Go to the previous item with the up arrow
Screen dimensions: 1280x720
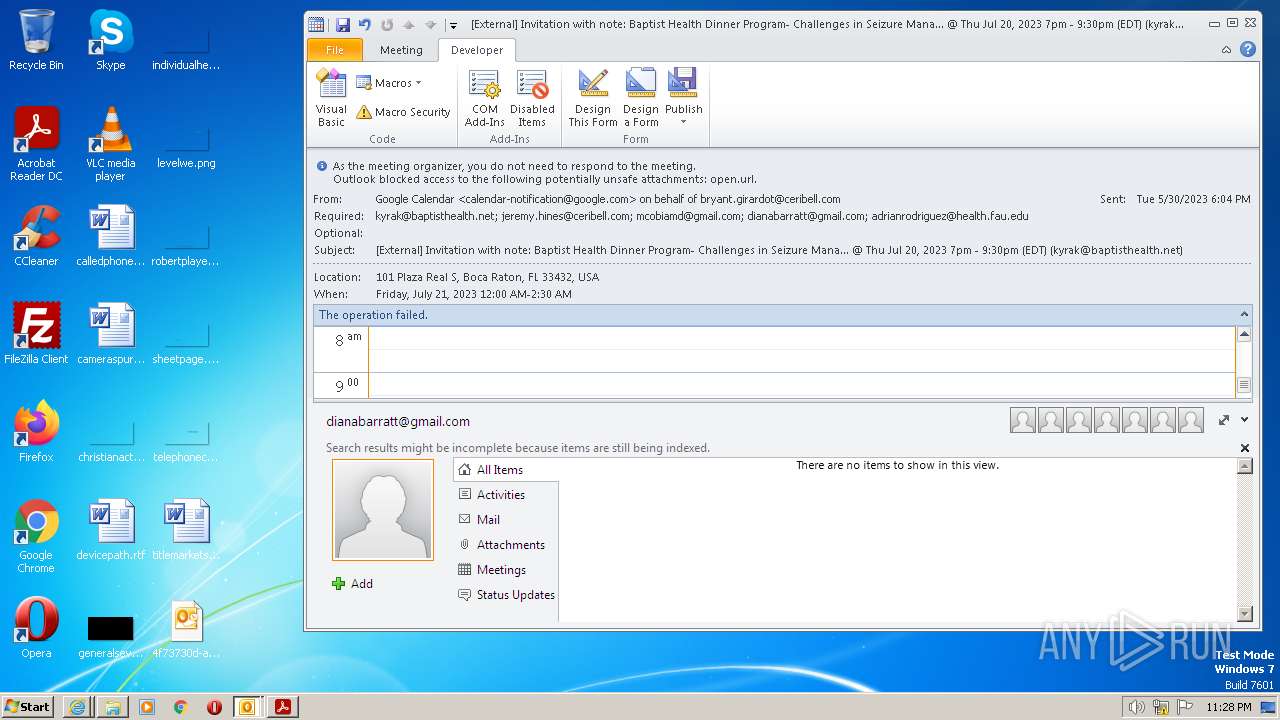[x=409, y=24]
